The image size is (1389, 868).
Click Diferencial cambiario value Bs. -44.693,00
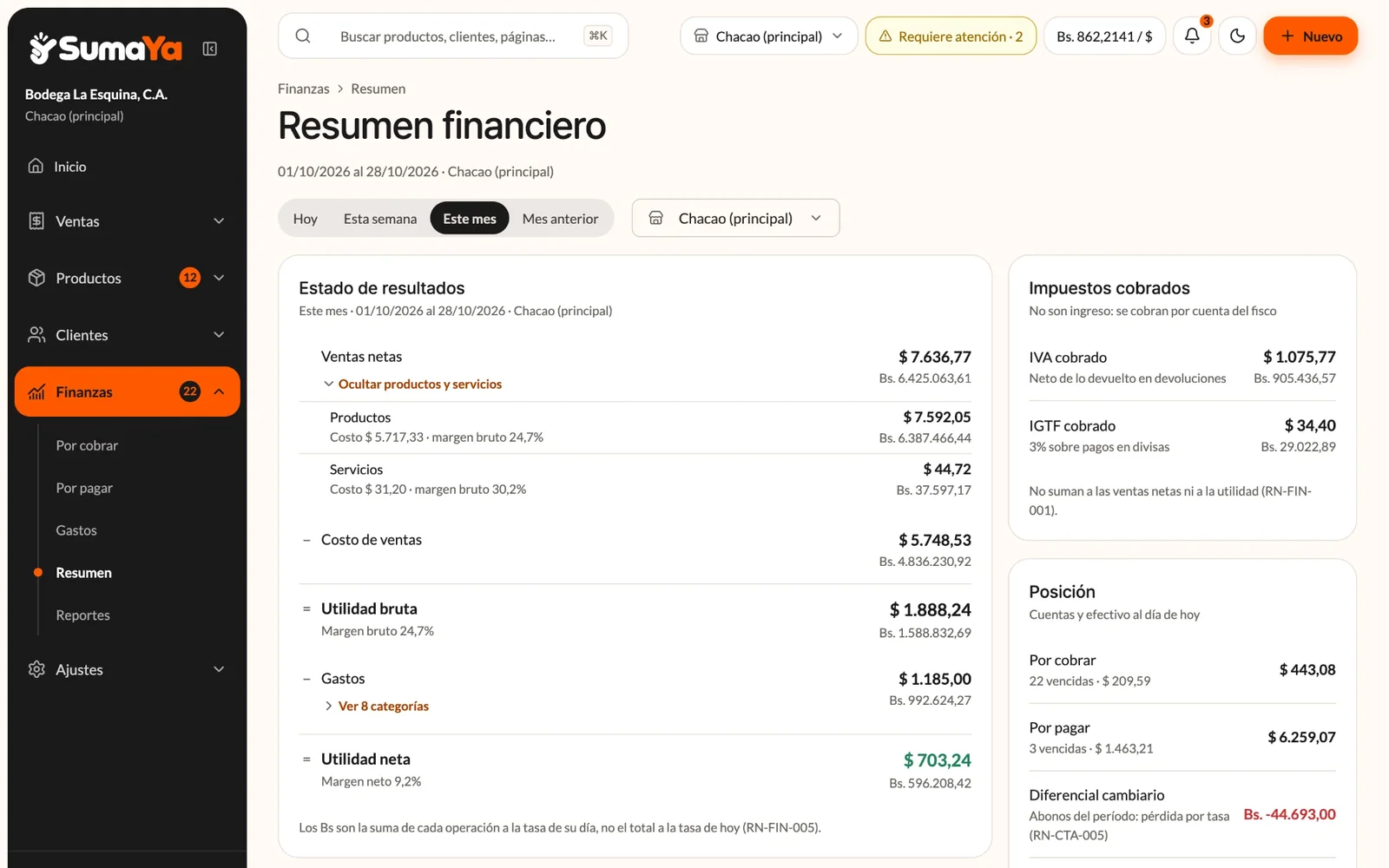tap(1289, 814)
